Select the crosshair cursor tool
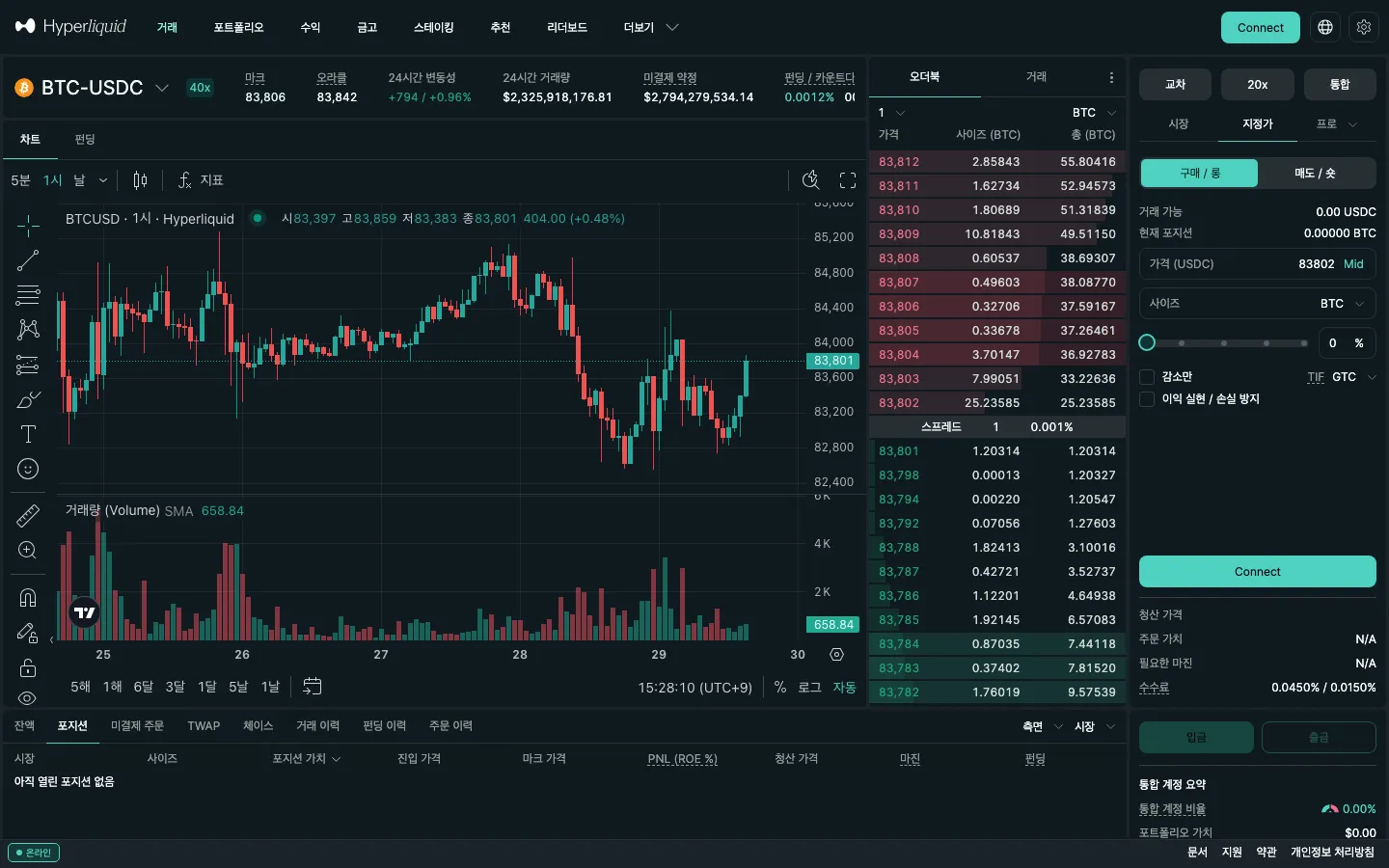The width and height of the screenshot is (1389, 868). pos(28,226)
